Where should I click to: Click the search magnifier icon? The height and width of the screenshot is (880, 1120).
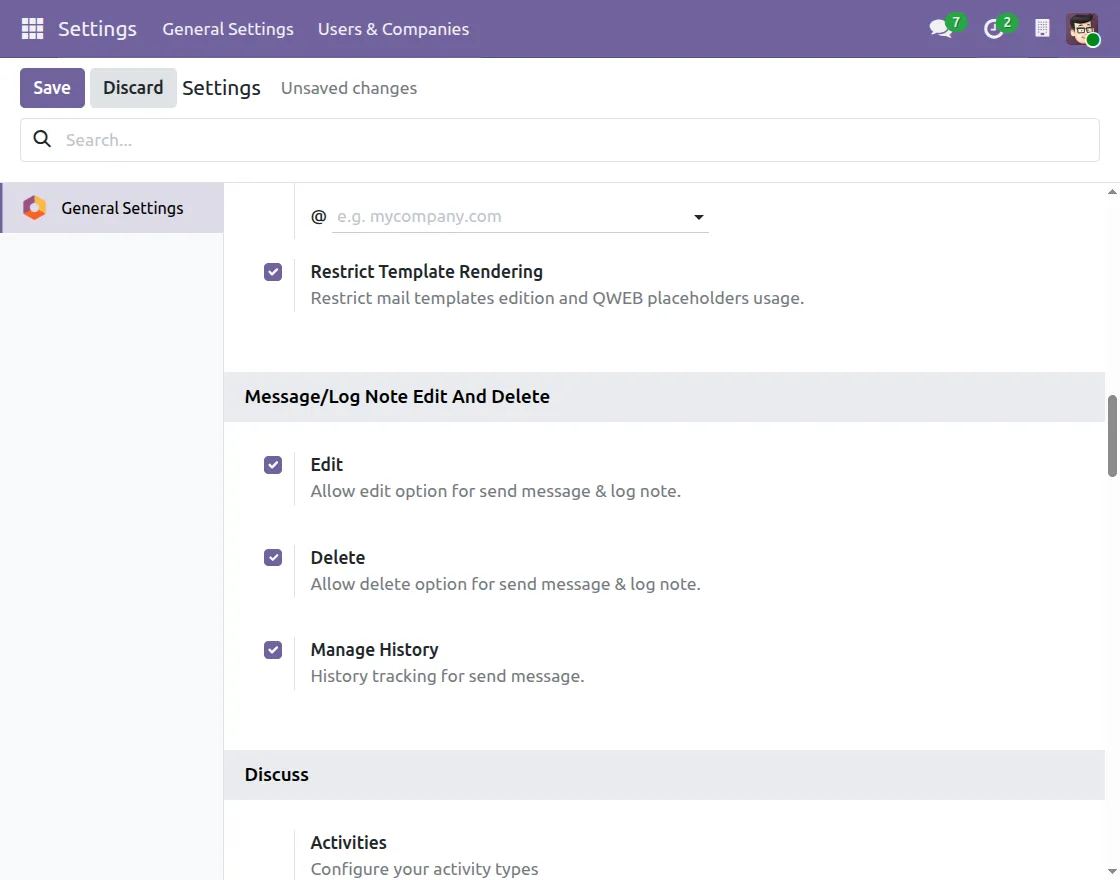[x=41, y=139]
